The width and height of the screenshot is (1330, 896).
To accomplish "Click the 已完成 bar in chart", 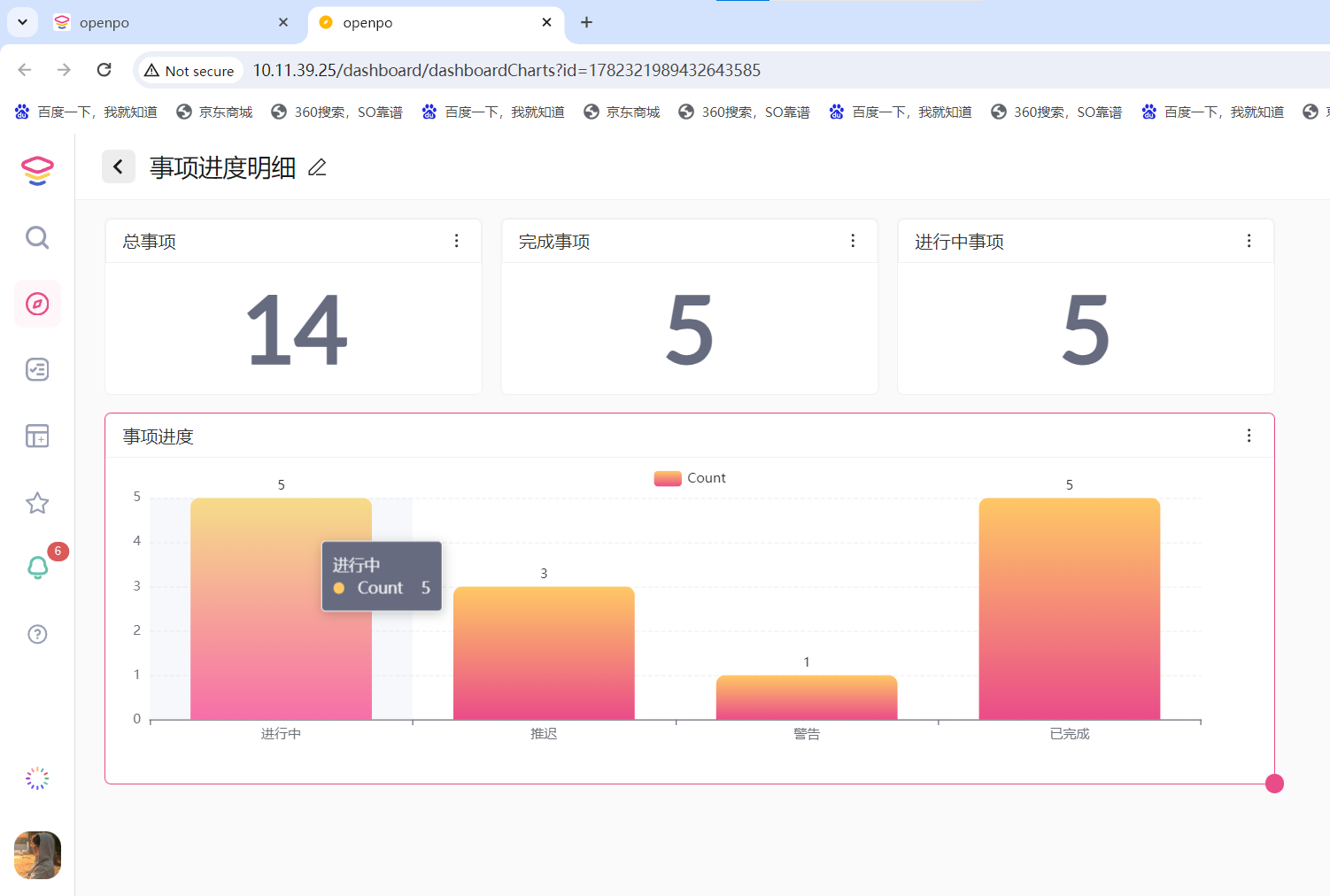I will point(1070,609).
